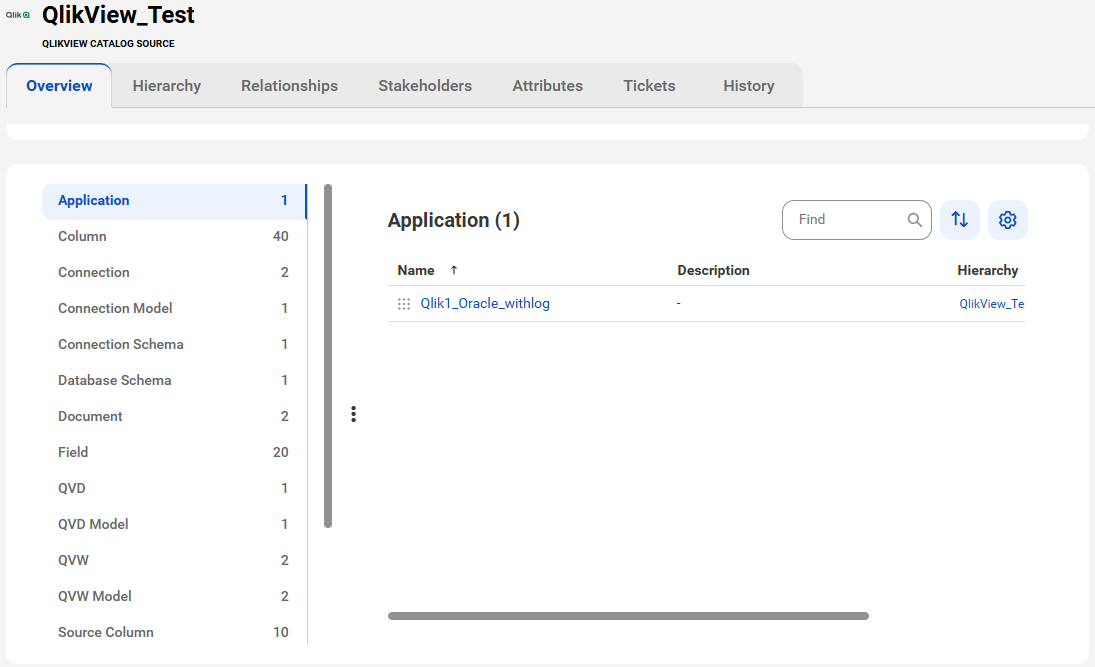Show Source Column assets

(x=173, y=632)
